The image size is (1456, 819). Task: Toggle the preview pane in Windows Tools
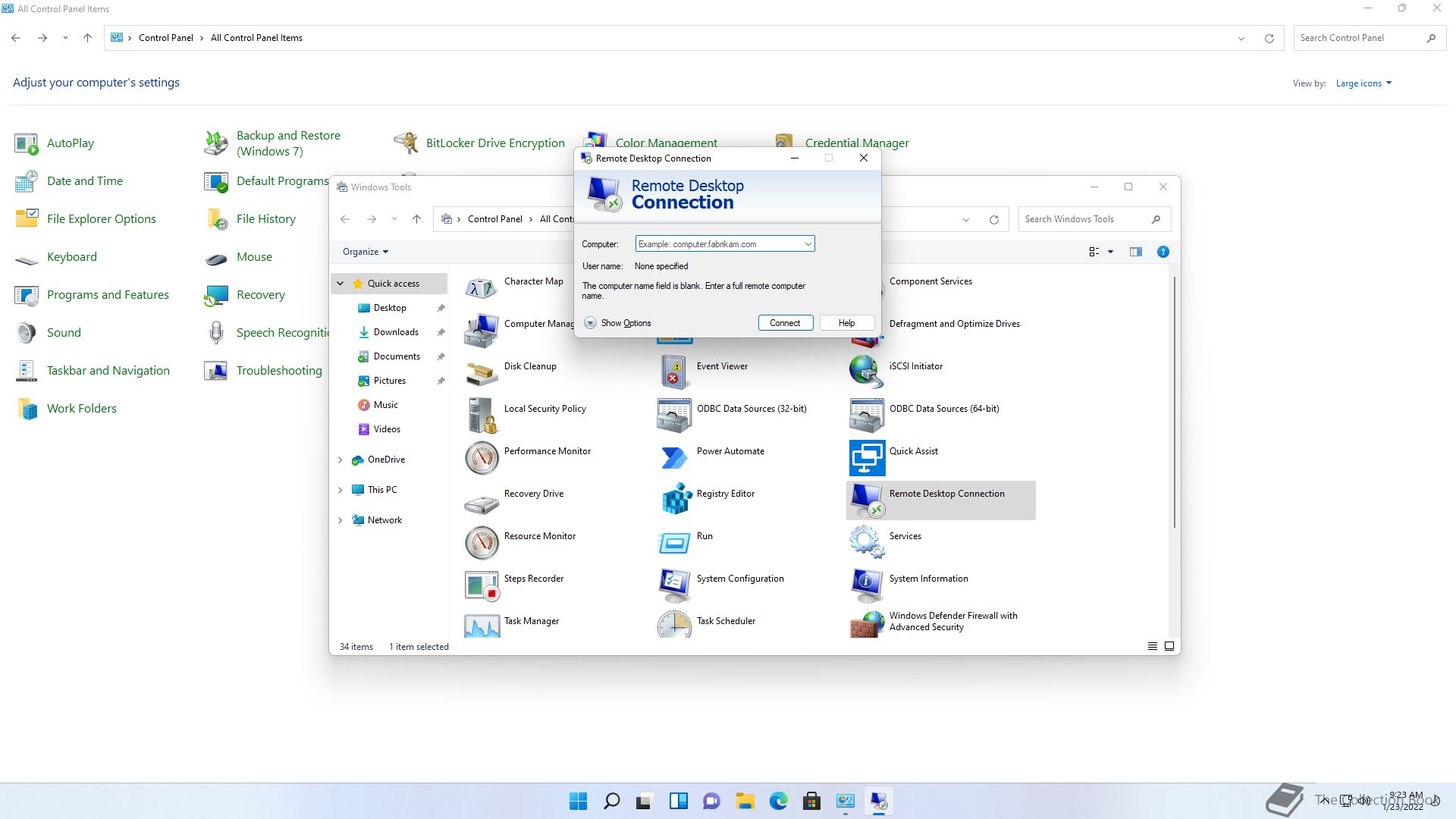coord(1135,252)
